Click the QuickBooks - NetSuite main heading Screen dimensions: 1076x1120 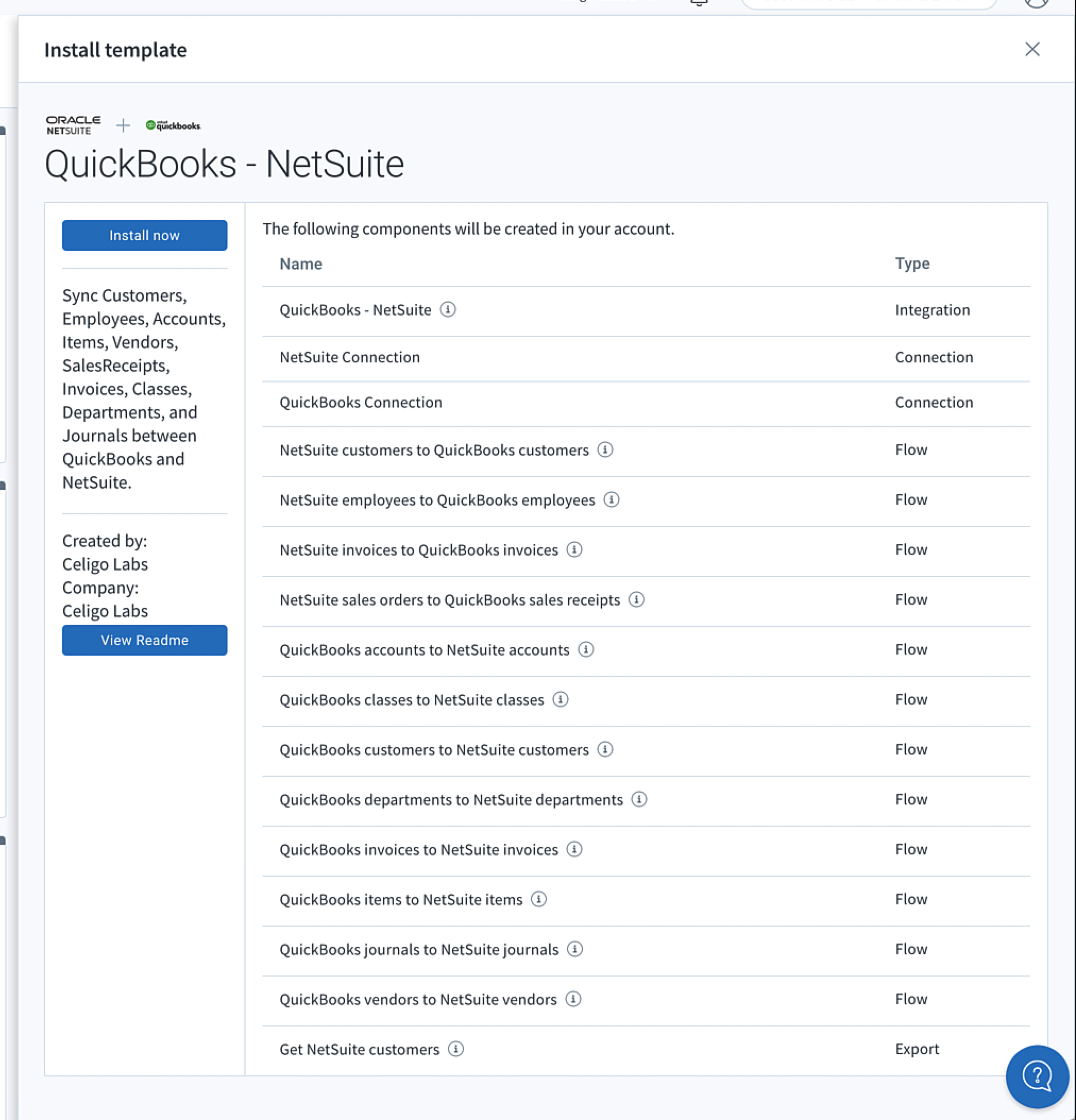point(225,165)
